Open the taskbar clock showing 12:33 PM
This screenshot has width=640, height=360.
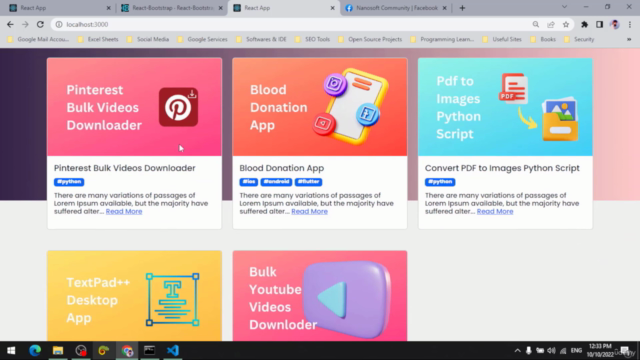click(x=600, y=351)
